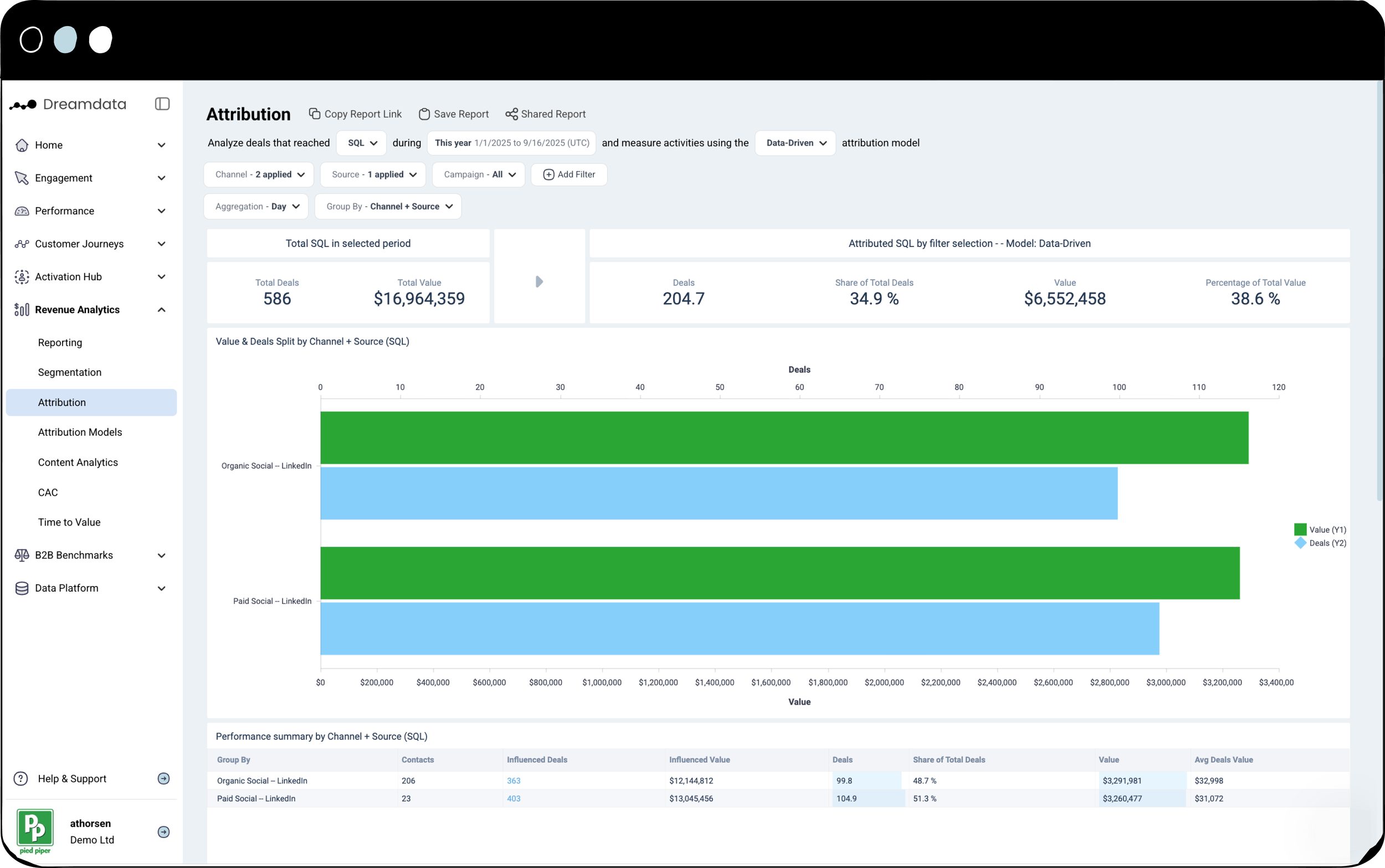Viewport: 1385px width, 868px height.
Task: Open Shared Report share icon
Action: pos(511,114)
